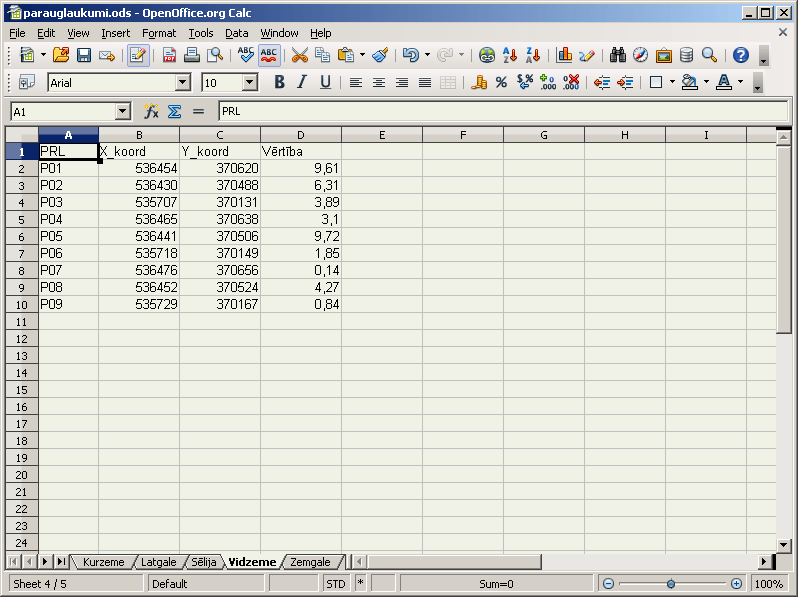
Task: Run the Spelling check icon
Action: [245, 55]
